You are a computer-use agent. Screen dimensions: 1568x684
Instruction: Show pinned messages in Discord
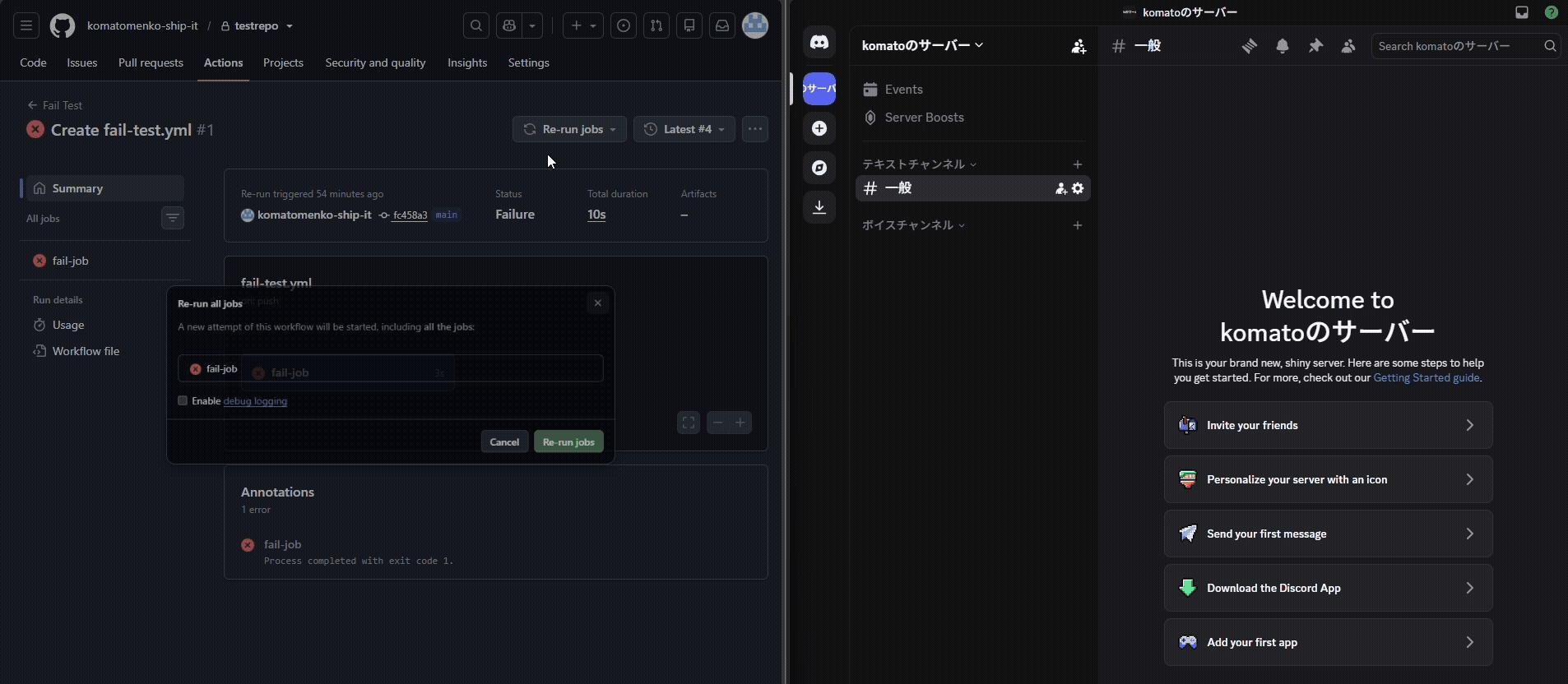[x=1315, y=46]
